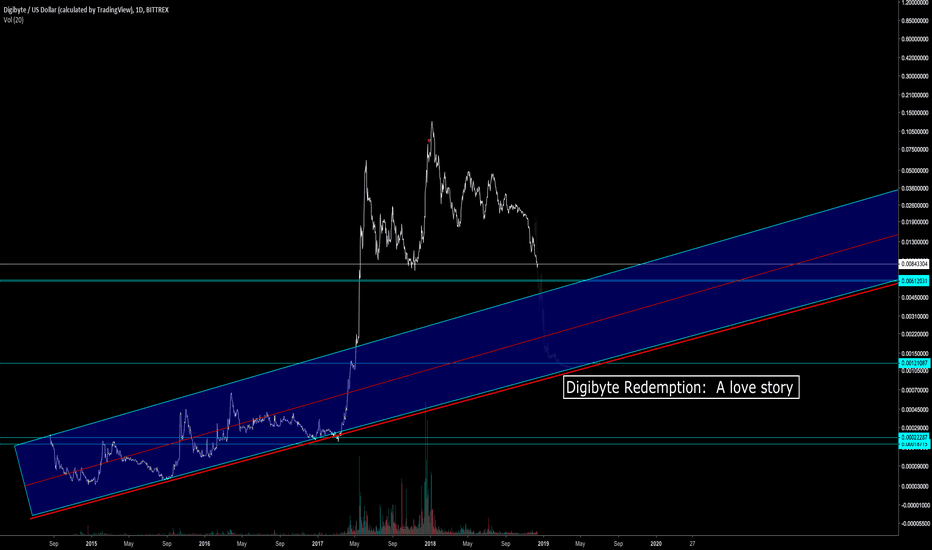Click -0.00001000 on the price scale
This screenshot has height=550, width=932.
pos(915,505)
